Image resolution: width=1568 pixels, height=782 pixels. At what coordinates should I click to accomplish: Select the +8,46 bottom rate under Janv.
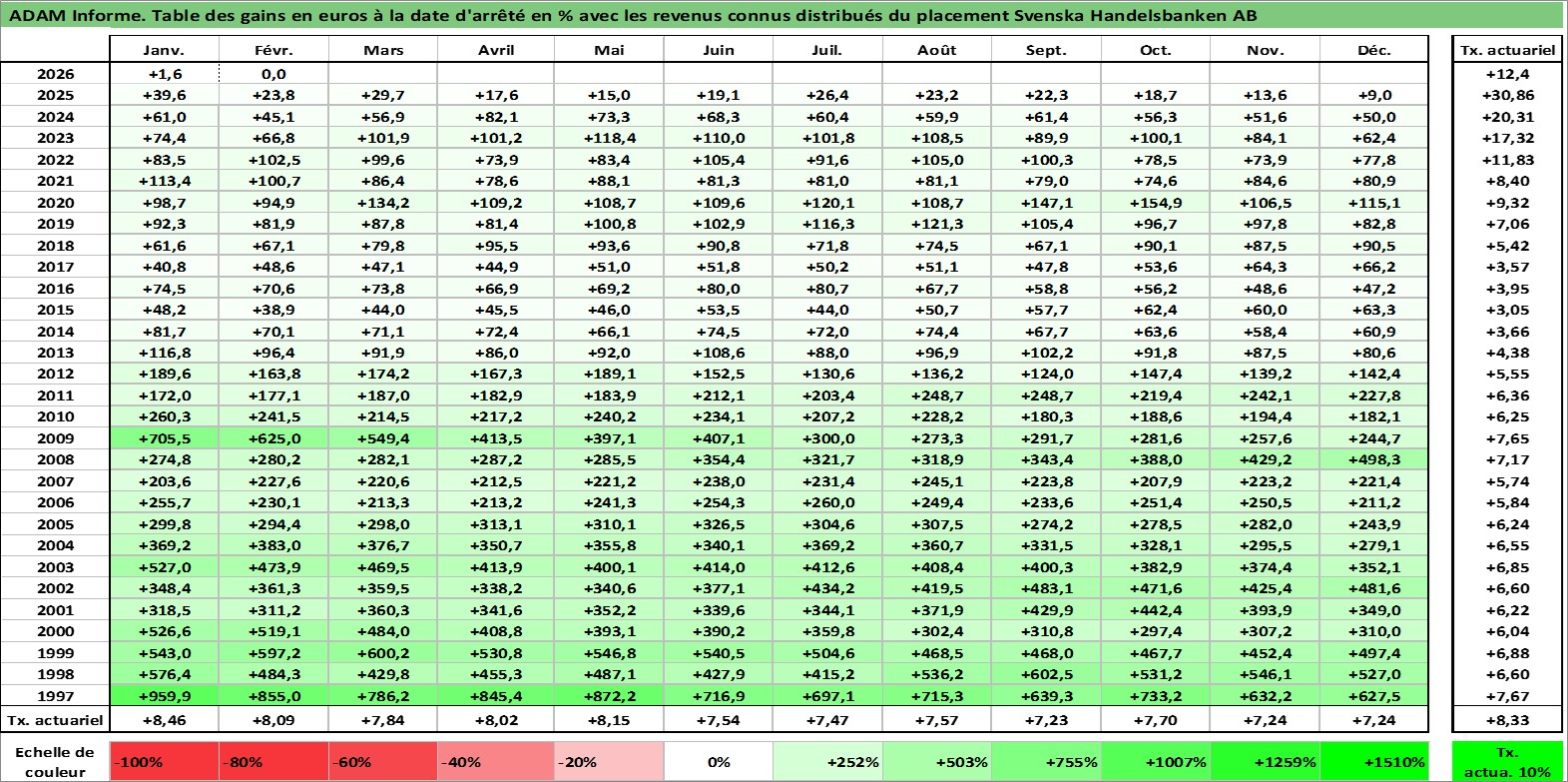pos(164,720)
